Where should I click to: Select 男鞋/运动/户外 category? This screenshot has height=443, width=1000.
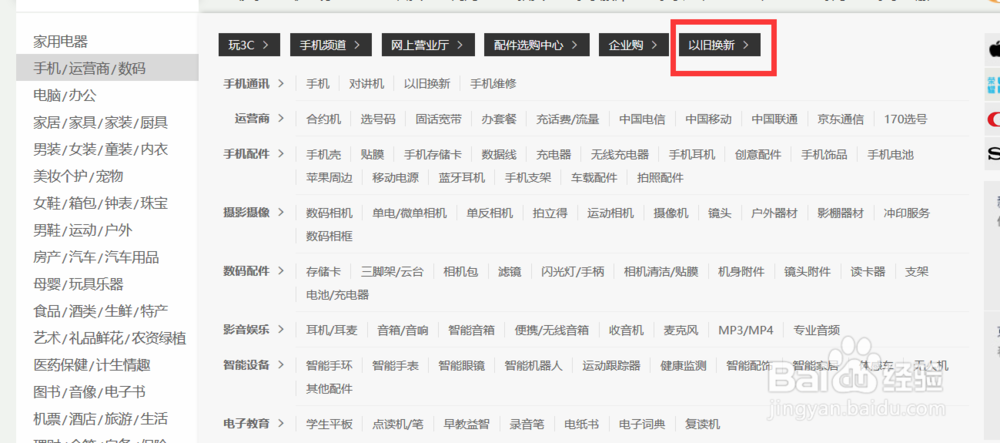pos(83,230)
